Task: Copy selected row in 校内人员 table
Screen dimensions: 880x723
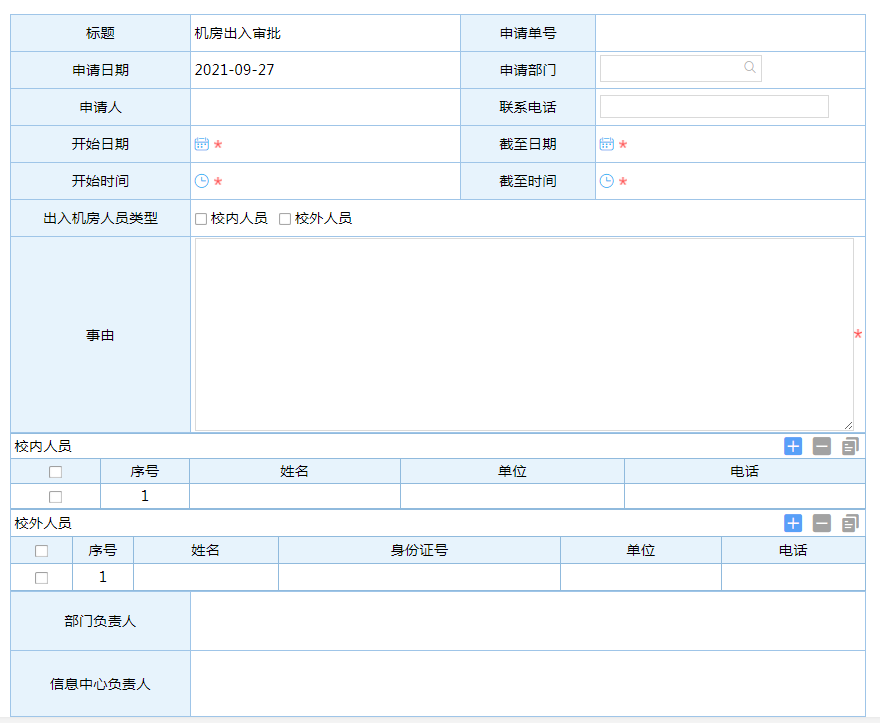Action: point(850,446)
